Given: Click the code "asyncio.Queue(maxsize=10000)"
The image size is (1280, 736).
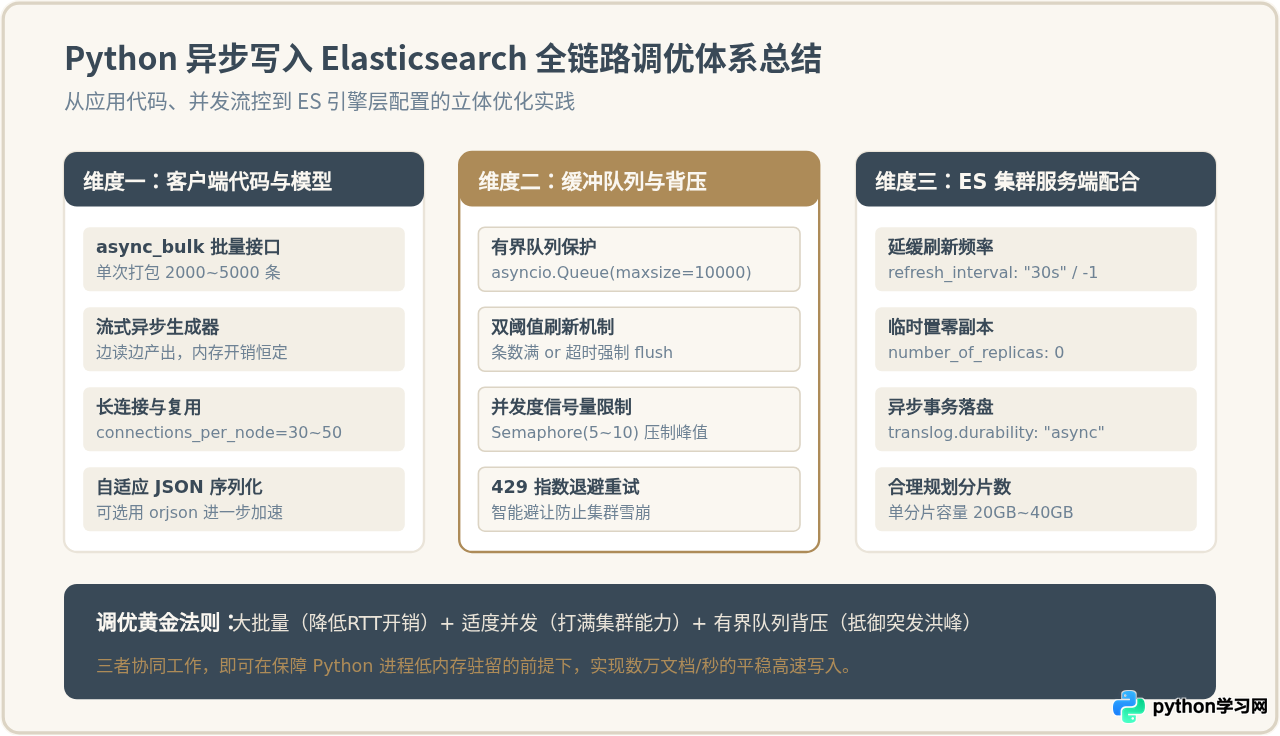Looking at the screenshot, I should (x=621, y=272).
